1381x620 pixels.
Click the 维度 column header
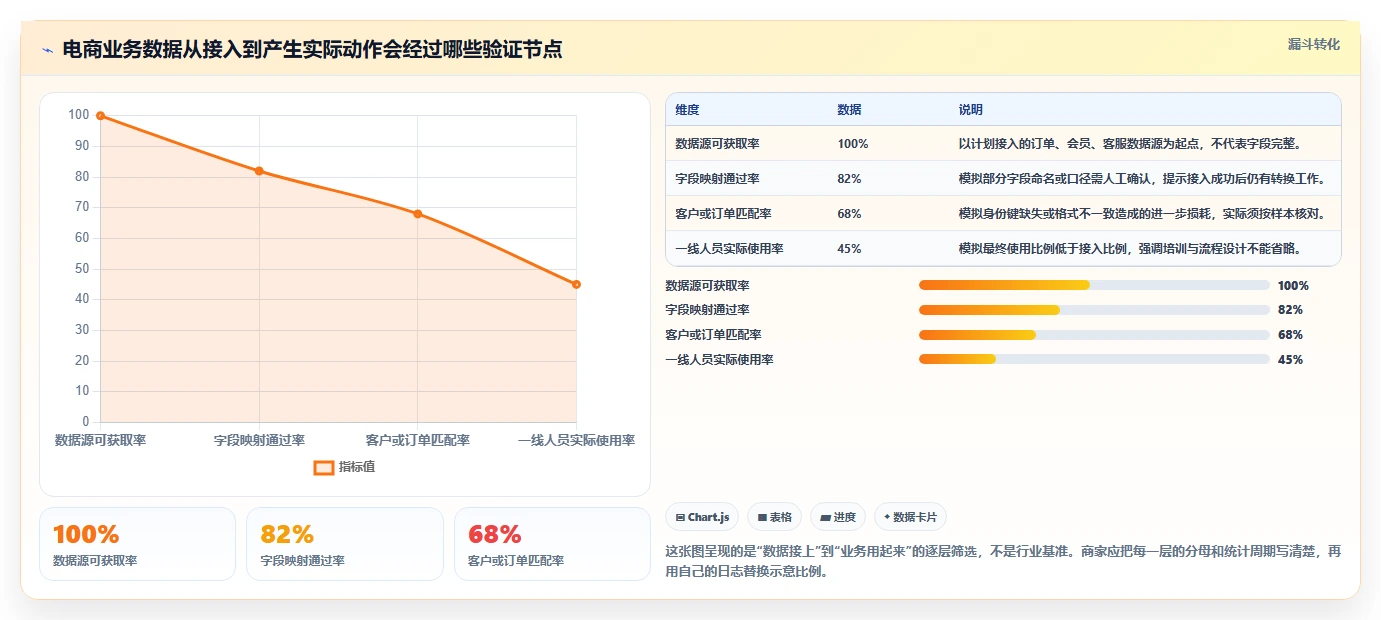(687, 110)
